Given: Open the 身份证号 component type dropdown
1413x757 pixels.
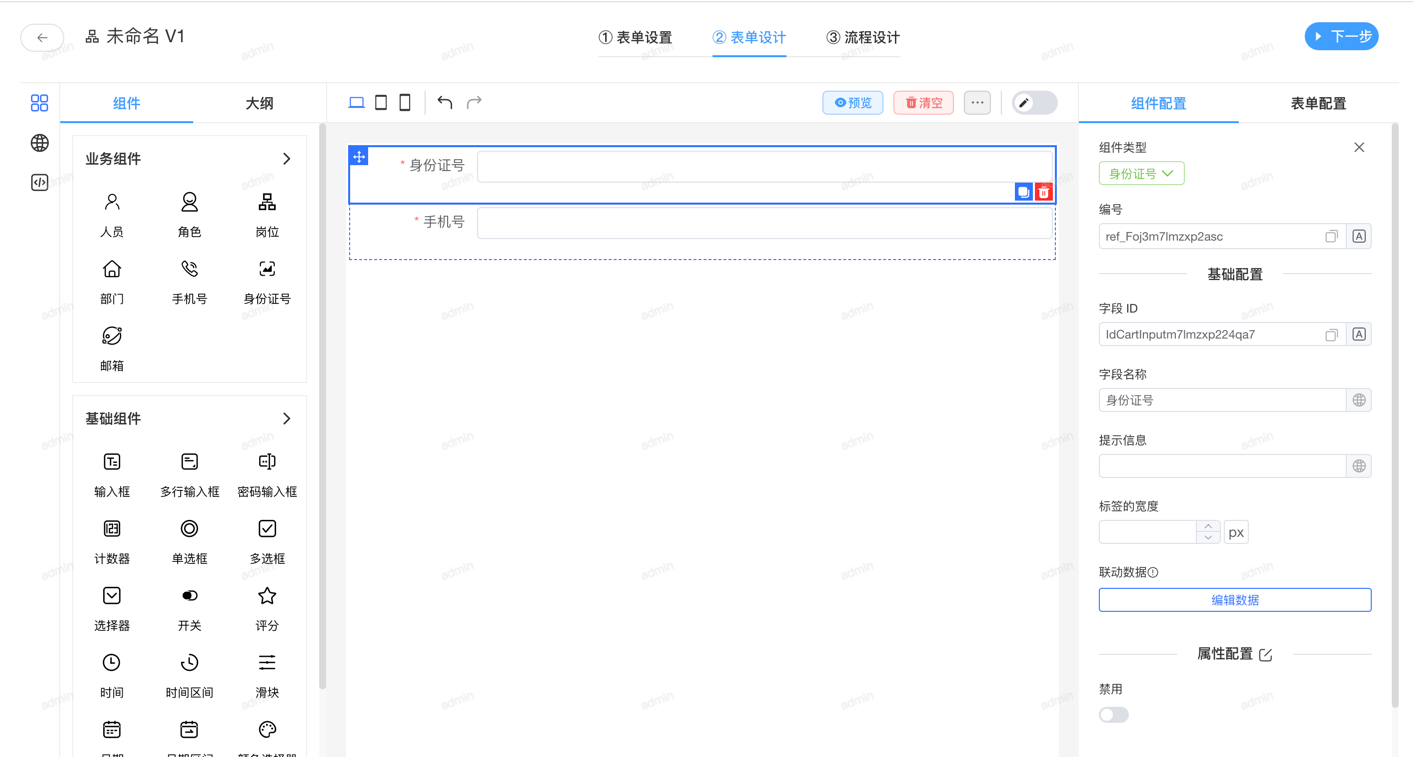Looking at the screenshot, I should click(x=1141, y=174).
